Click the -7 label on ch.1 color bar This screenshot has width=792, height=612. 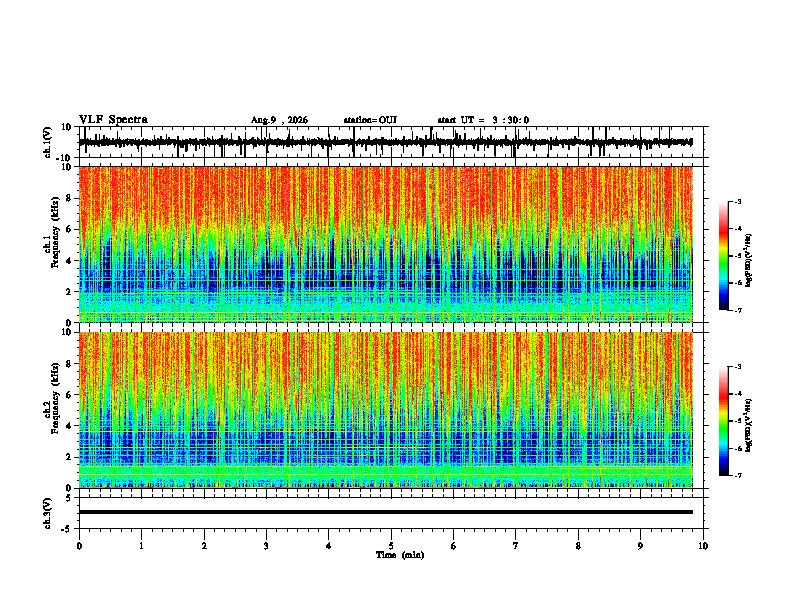pos(737,310)
